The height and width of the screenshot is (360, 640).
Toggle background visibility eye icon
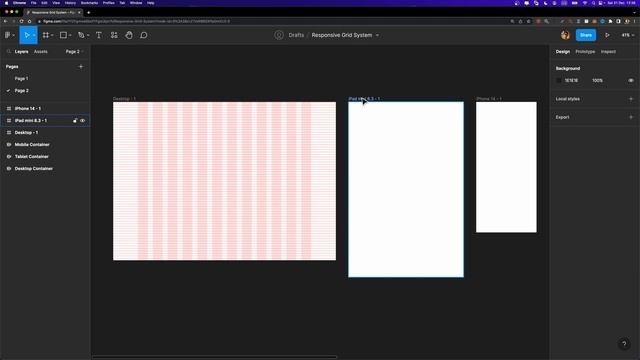[631, 80]
